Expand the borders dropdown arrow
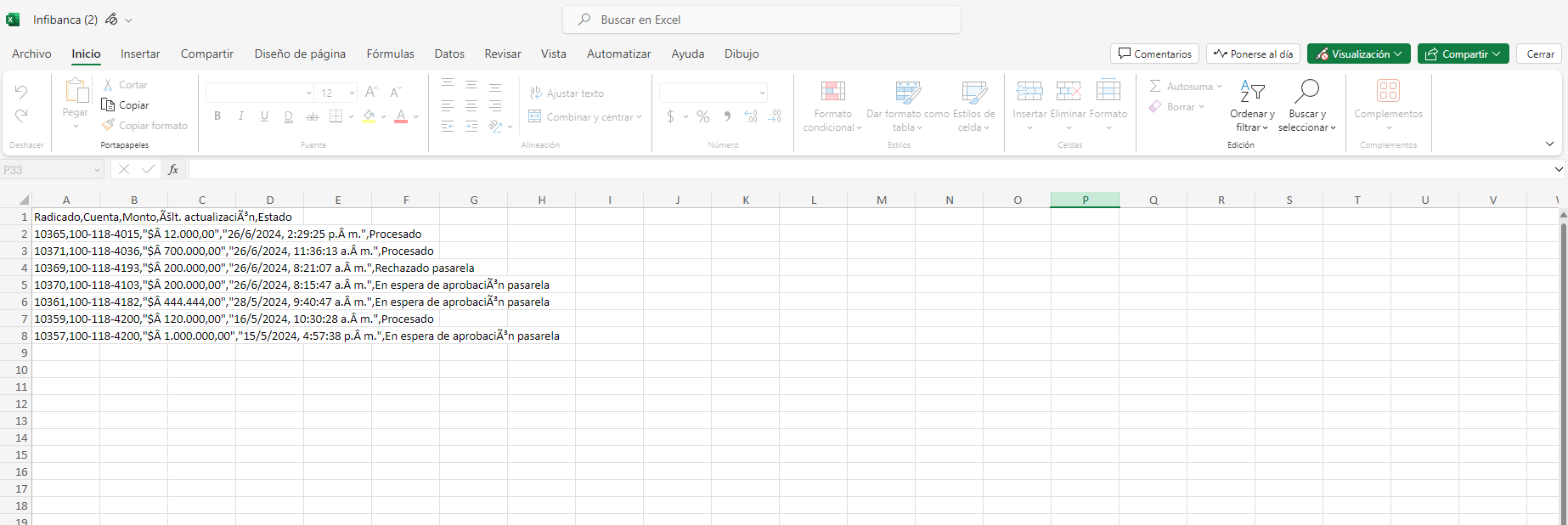The height and width of the screenshot is (525, 1568). tap(351, 116)
